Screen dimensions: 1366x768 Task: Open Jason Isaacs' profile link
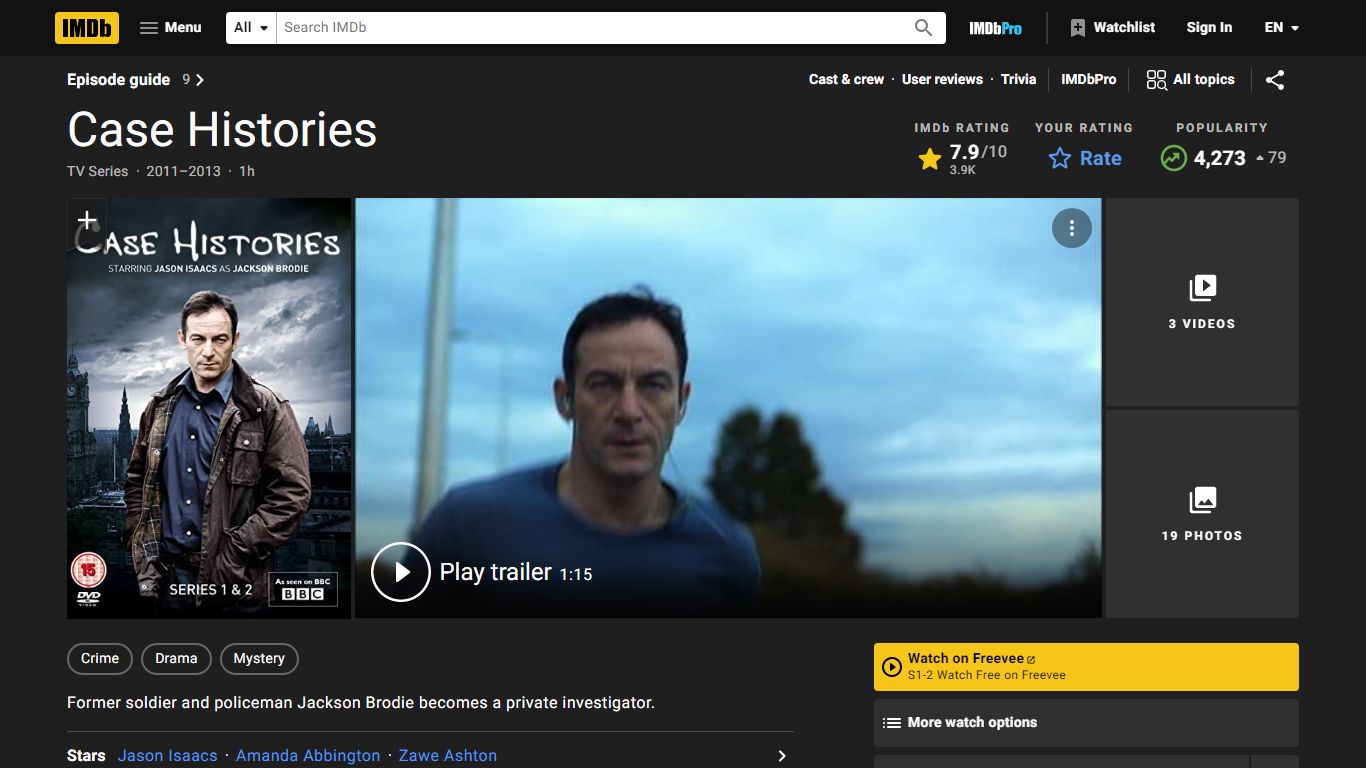point(167,756)
